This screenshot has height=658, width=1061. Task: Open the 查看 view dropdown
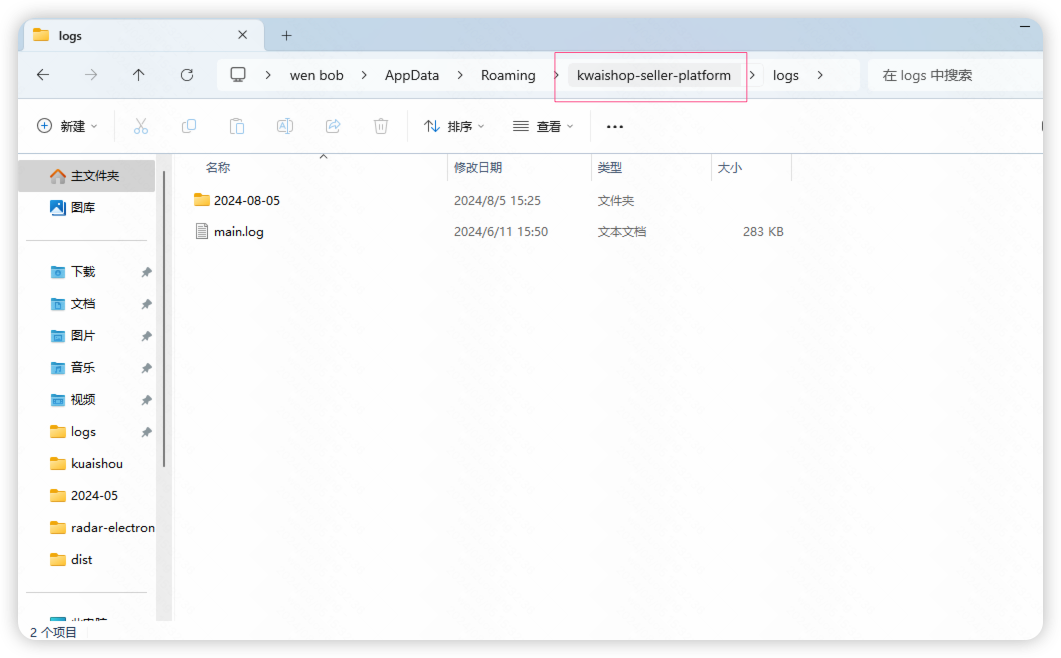(x=543, y=126)
